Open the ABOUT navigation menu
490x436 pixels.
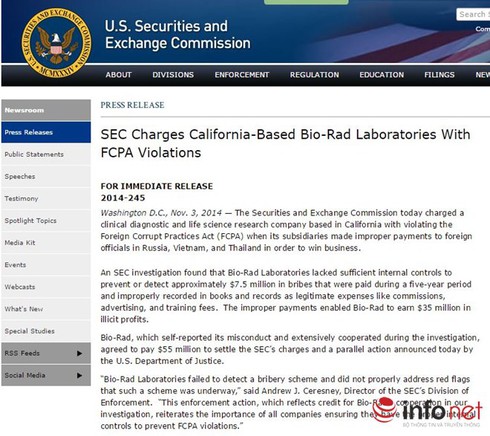click(x=118, y=75)
